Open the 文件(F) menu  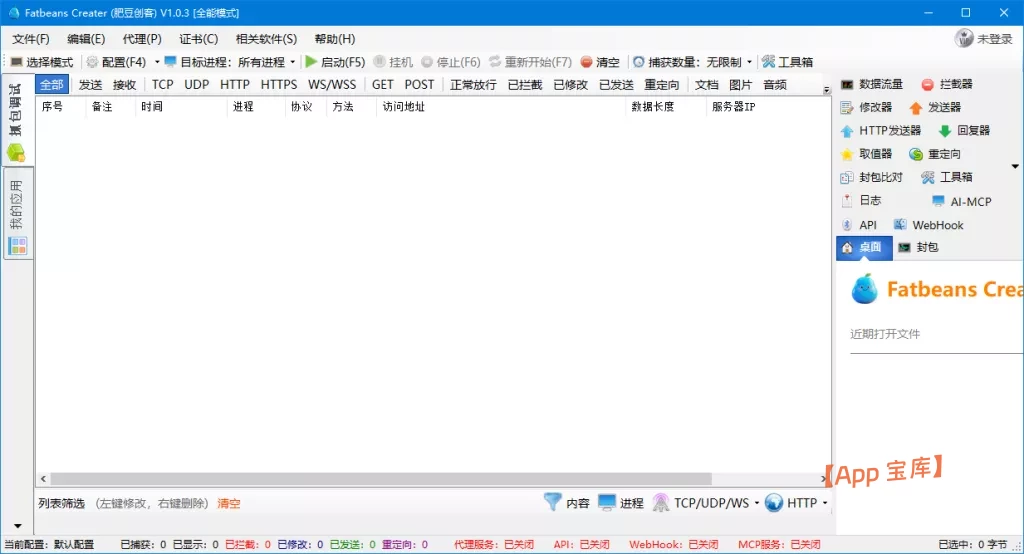(31, 39)
